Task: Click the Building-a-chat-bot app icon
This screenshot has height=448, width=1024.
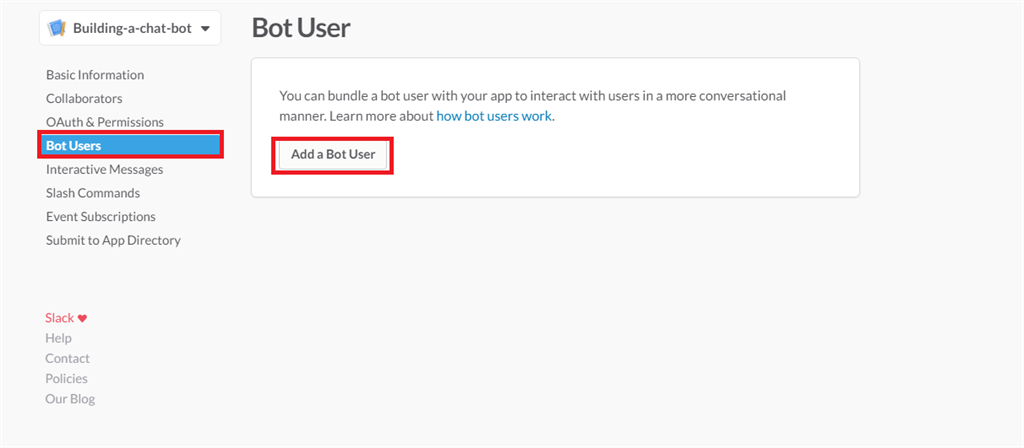Action: click(57, 28)
